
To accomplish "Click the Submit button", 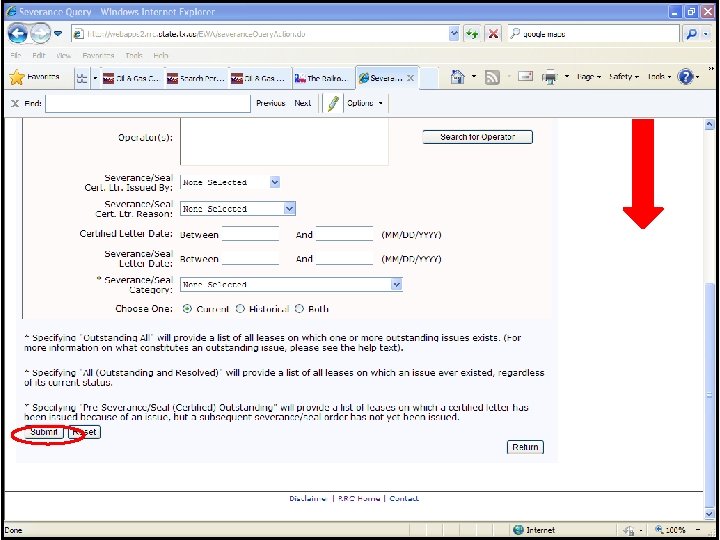I will 43,432.
